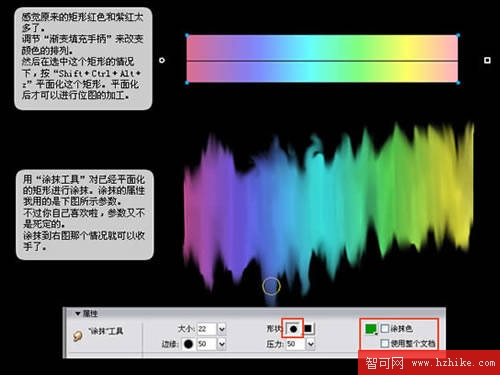Screen dimensions: 500x375
Task: Open the 压力 pressure dropdown arrow
Action: 310,344
